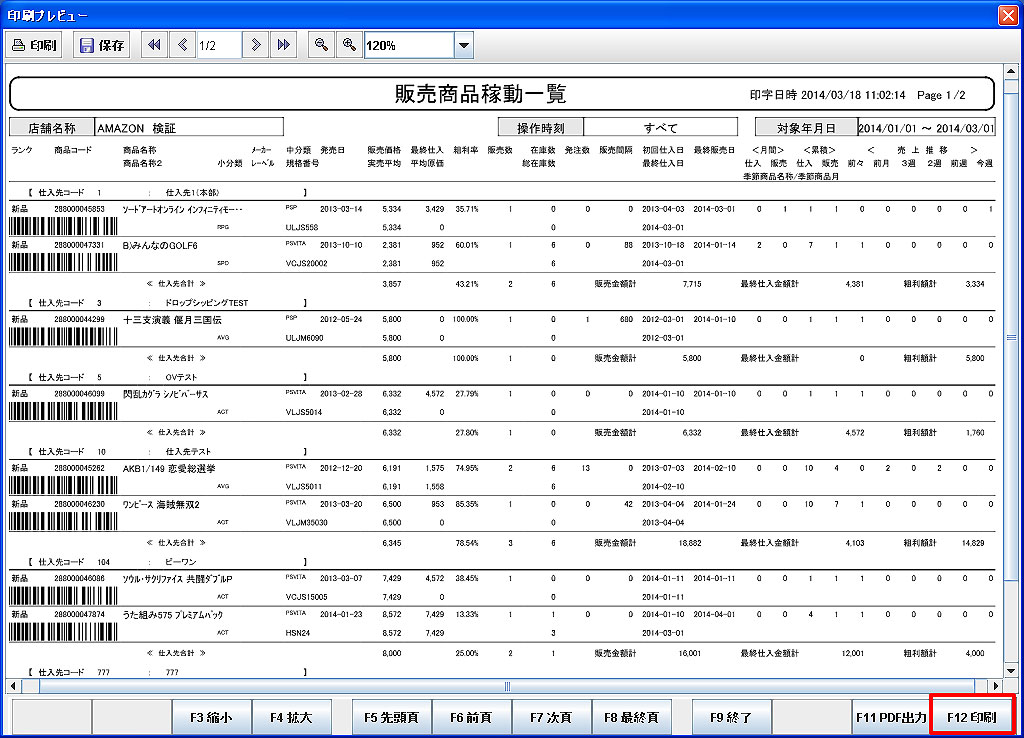Go to next page using right arrow
The height and width of the screenshot is (738, 1024).
coord(256,45)
